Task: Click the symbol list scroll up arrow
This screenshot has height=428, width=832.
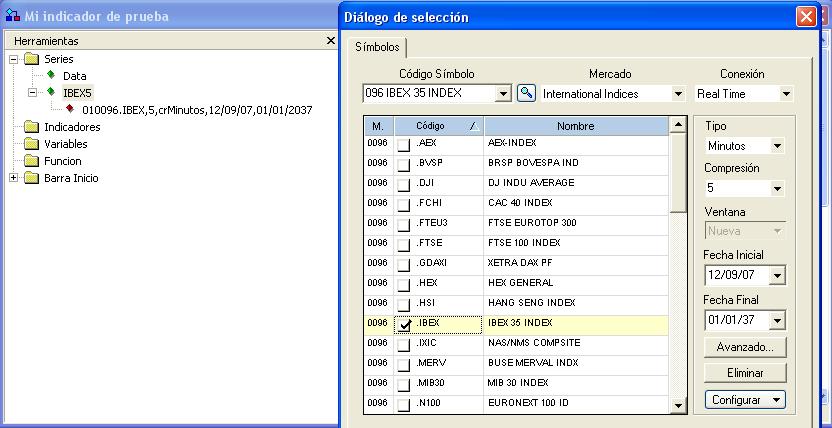Action: [x=678, y=125]
